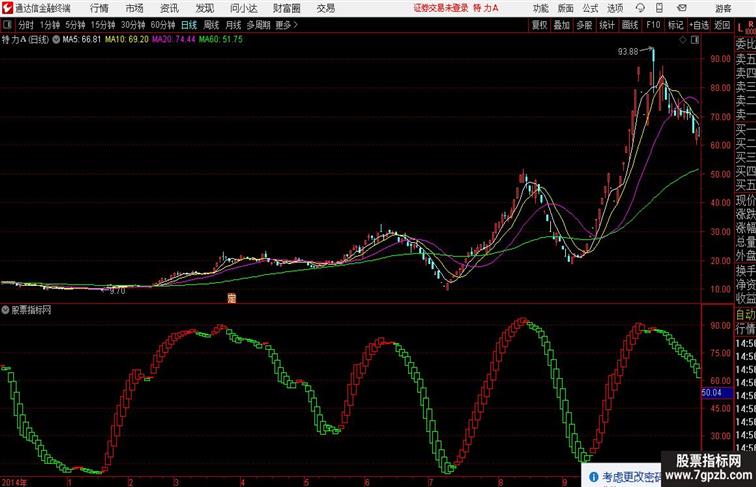The height and width of the screenshot is (487, 756).
Task: Switch to the 周线 weekly tab
Action: 211,25
